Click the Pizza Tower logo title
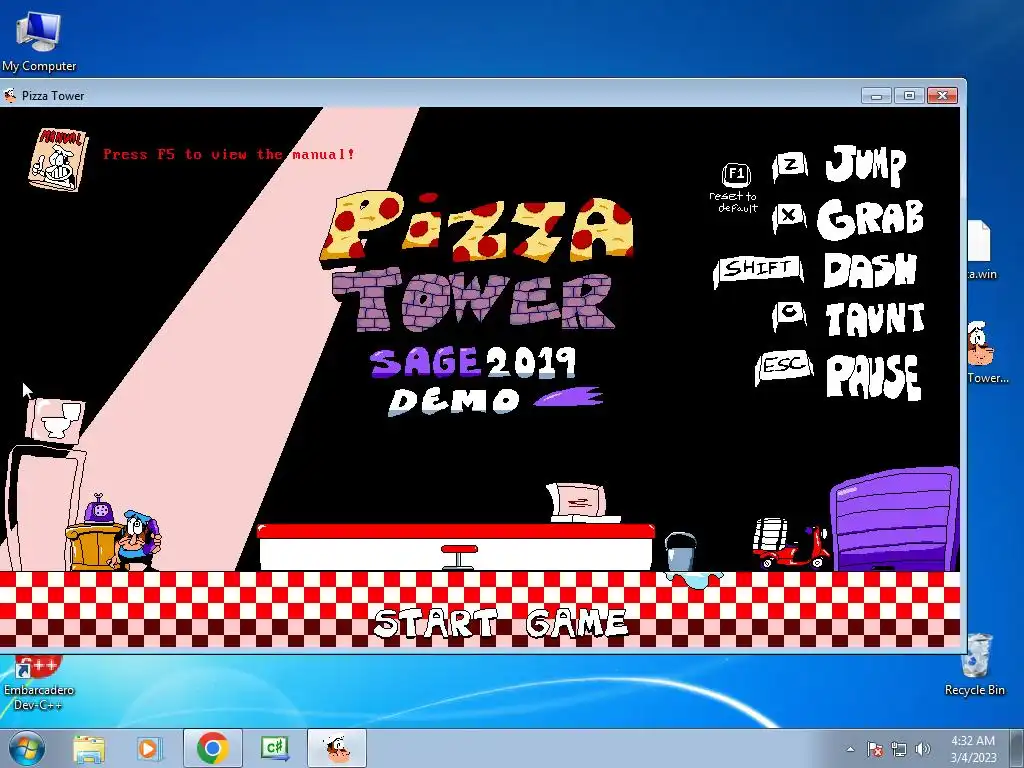 click(477, 261)
